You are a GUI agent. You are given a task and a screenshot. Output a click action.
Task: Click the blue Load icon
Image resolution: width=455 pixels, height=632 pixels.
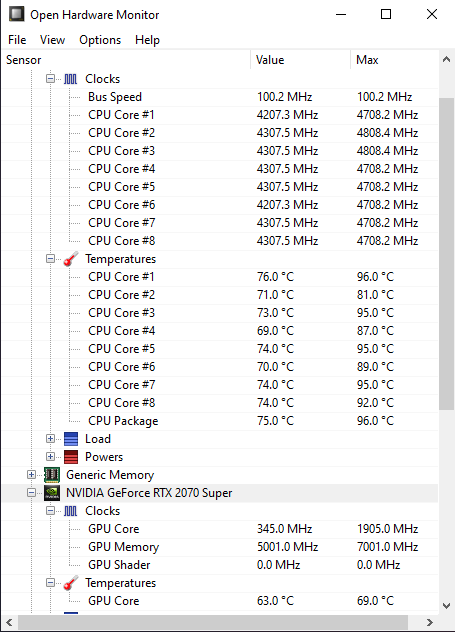coord(71,439)
